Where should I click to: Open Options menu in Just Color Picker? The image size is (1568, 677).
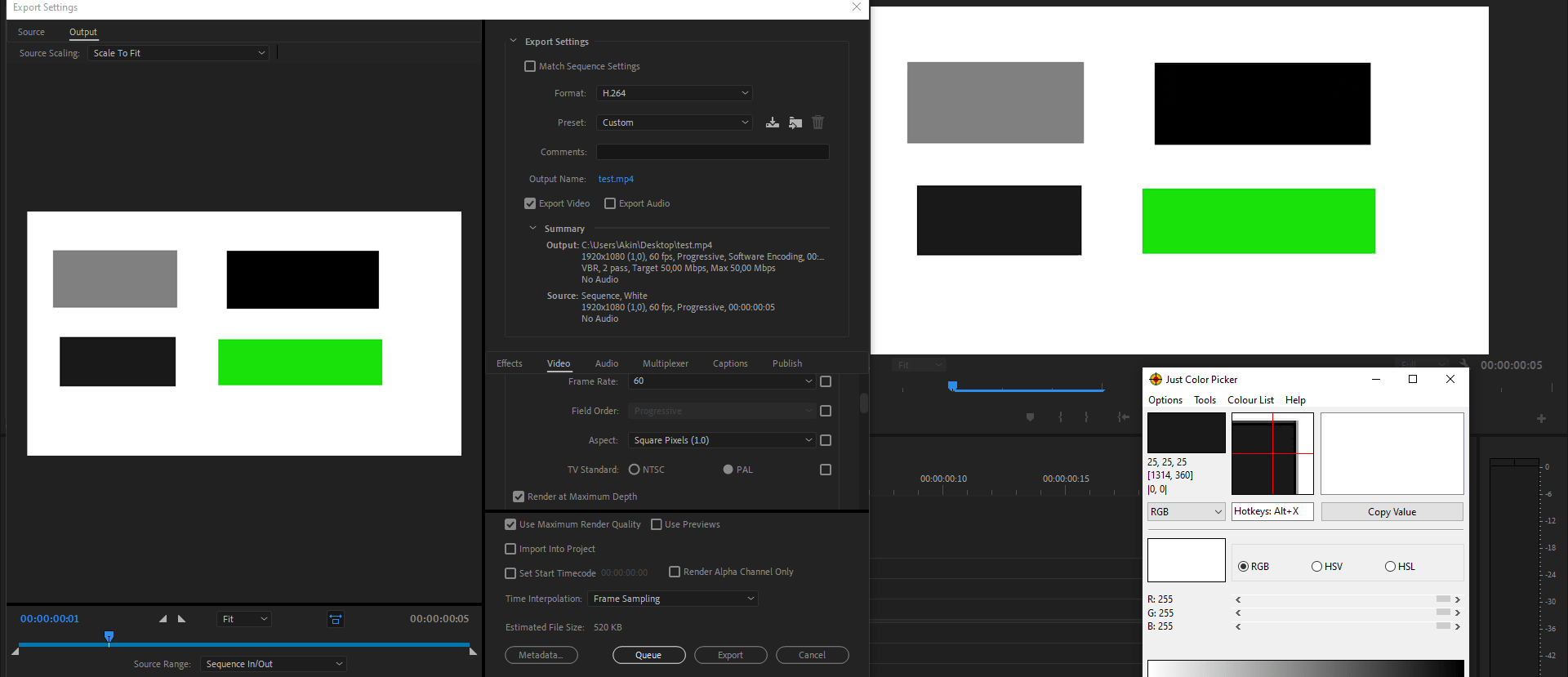(x=1165, y=400)
